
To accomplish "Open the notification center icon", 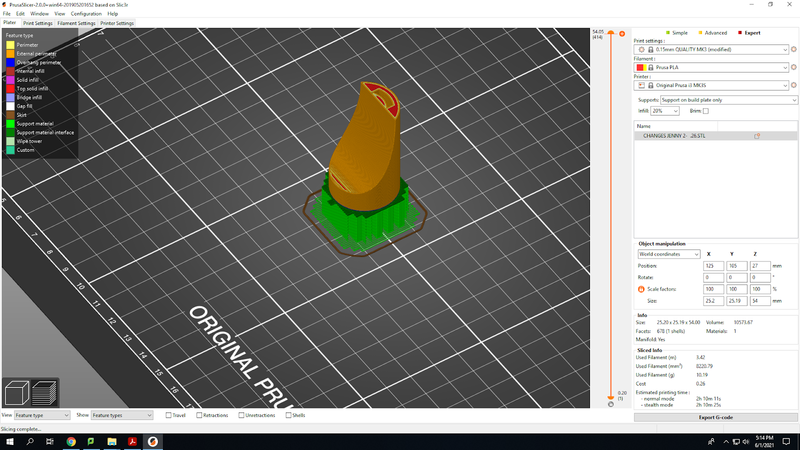I will click(786, 441).
